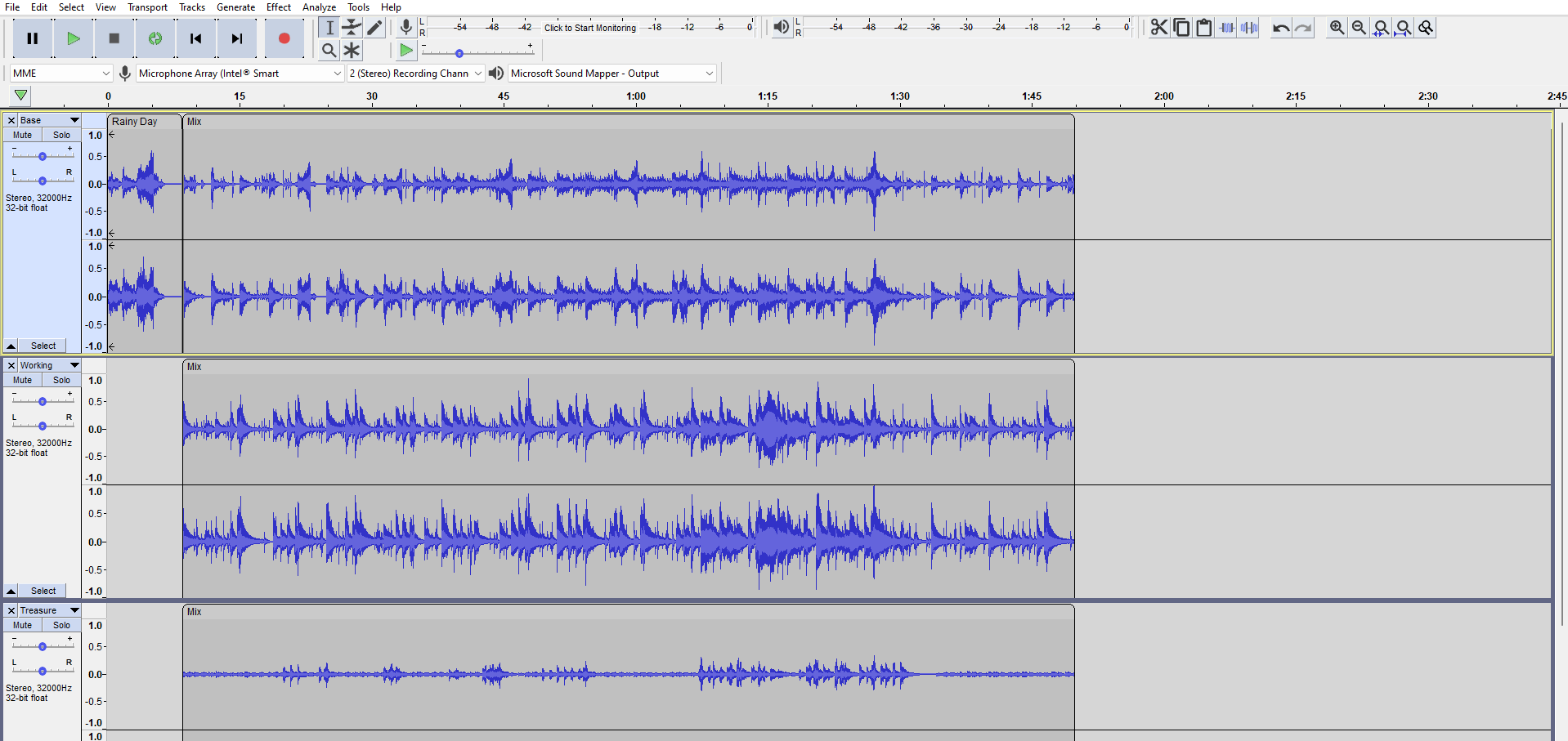Adjust the playback speed slider
This screenshot has height=741, width=1568.
(x=478, y=52)
